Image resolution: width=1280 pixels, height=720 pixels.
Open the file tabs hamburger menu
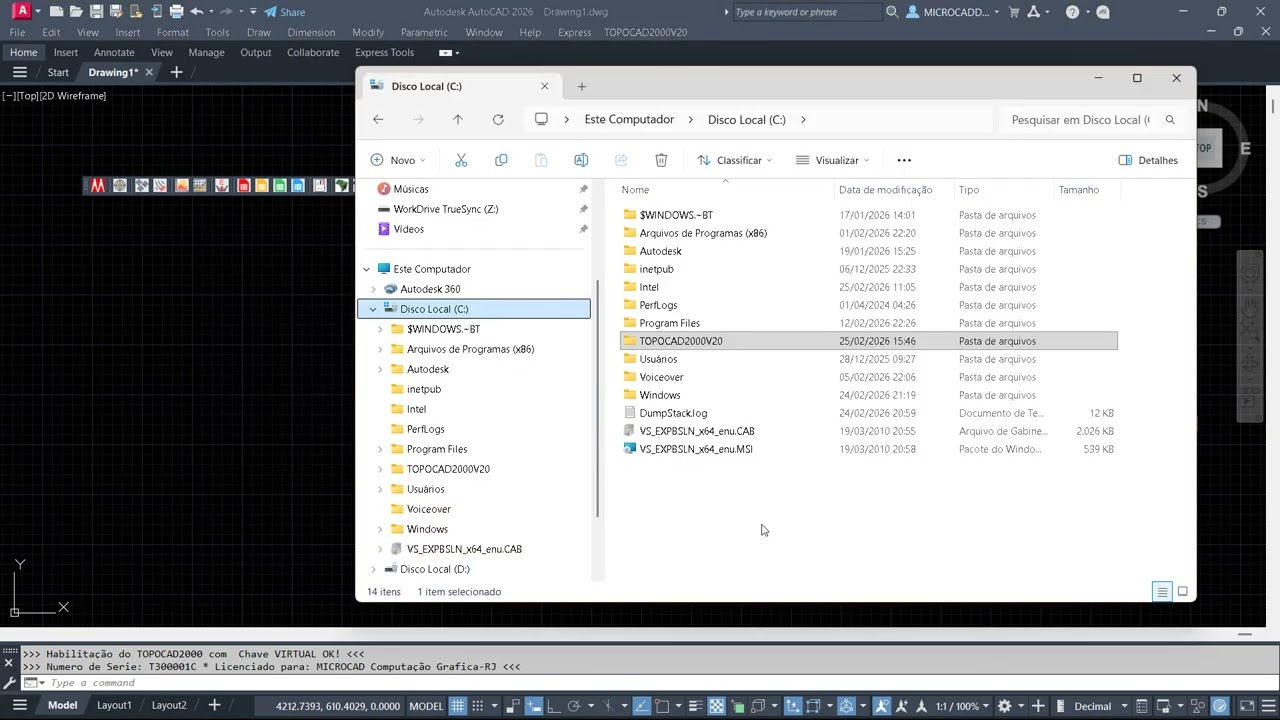19,72
